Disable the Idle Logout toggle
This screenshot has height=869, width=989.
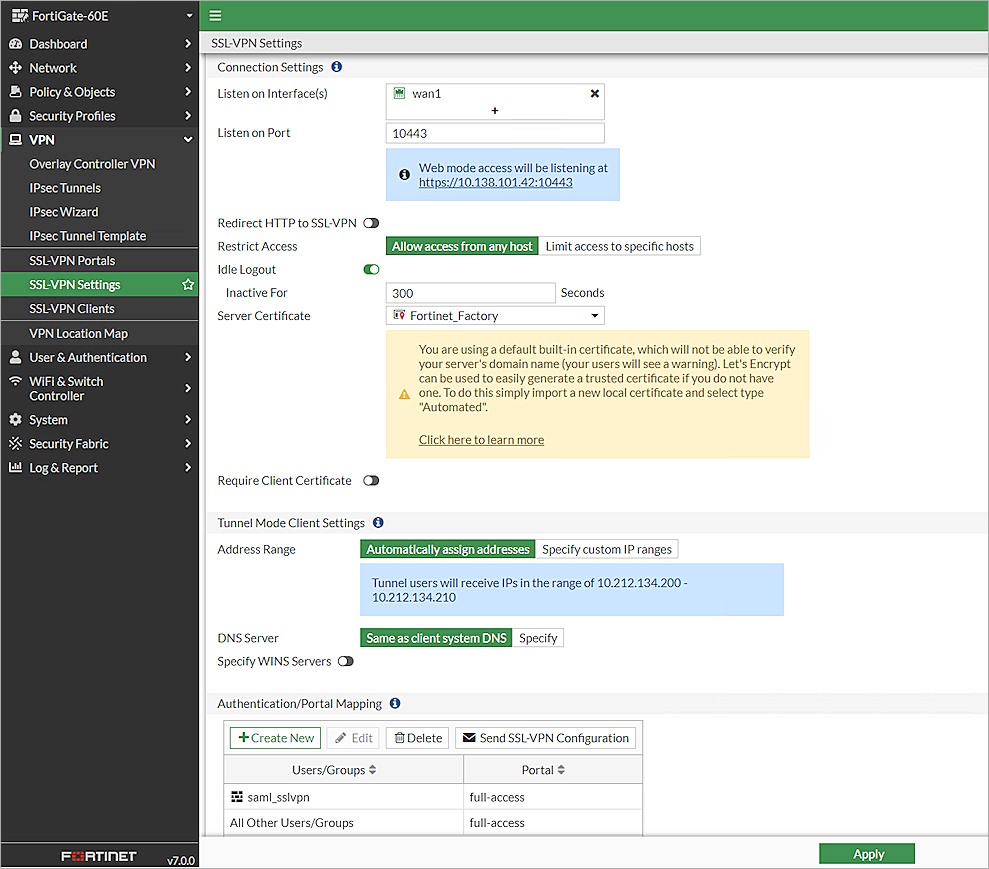point(371,269)
